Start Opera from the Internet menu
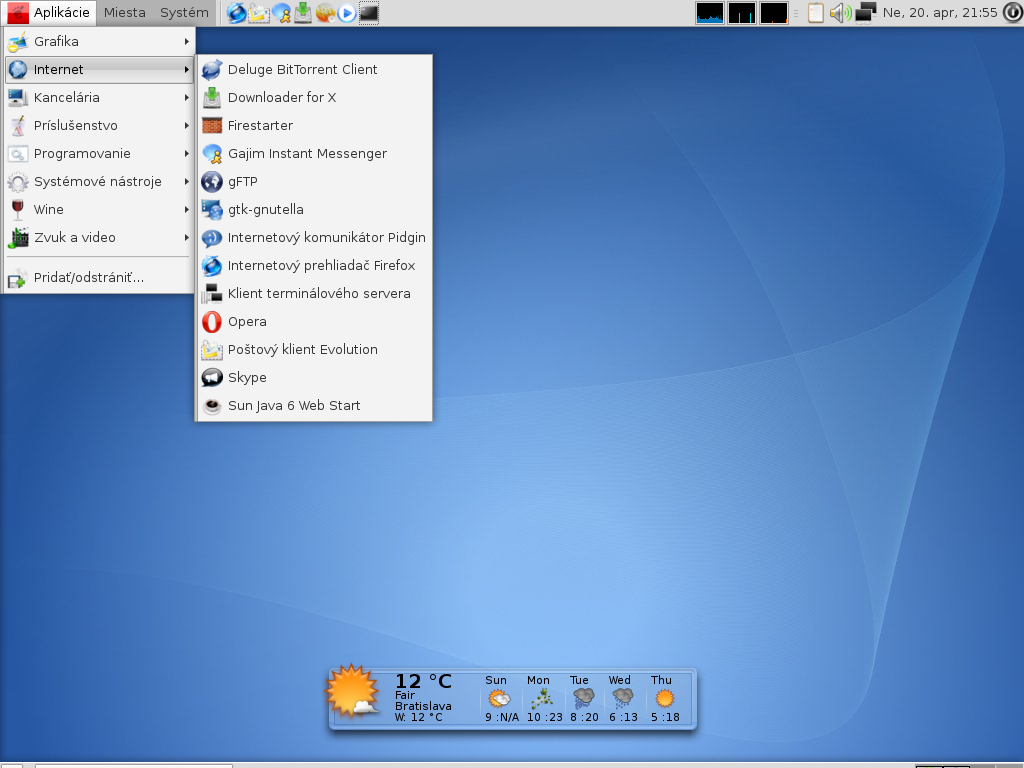 [247, 322]
